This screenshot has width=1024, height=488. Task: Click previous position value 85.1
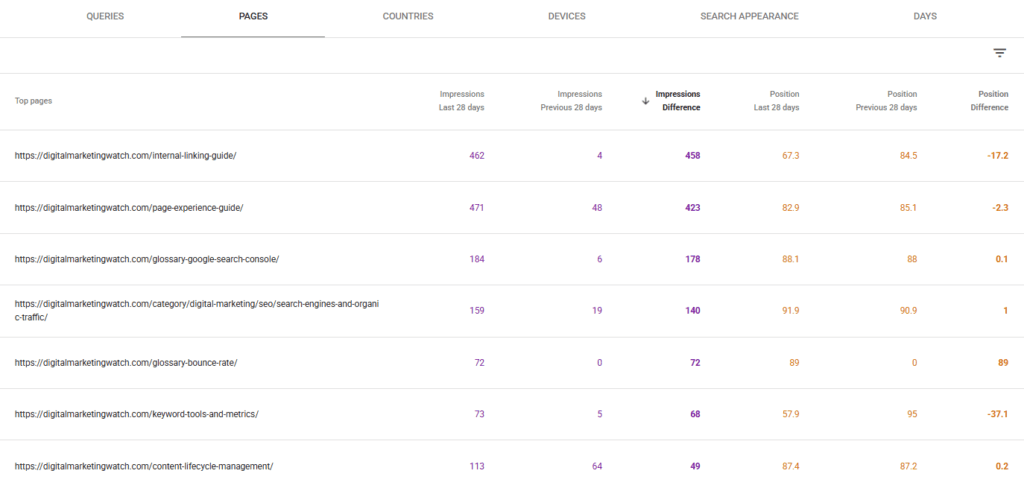908,208
